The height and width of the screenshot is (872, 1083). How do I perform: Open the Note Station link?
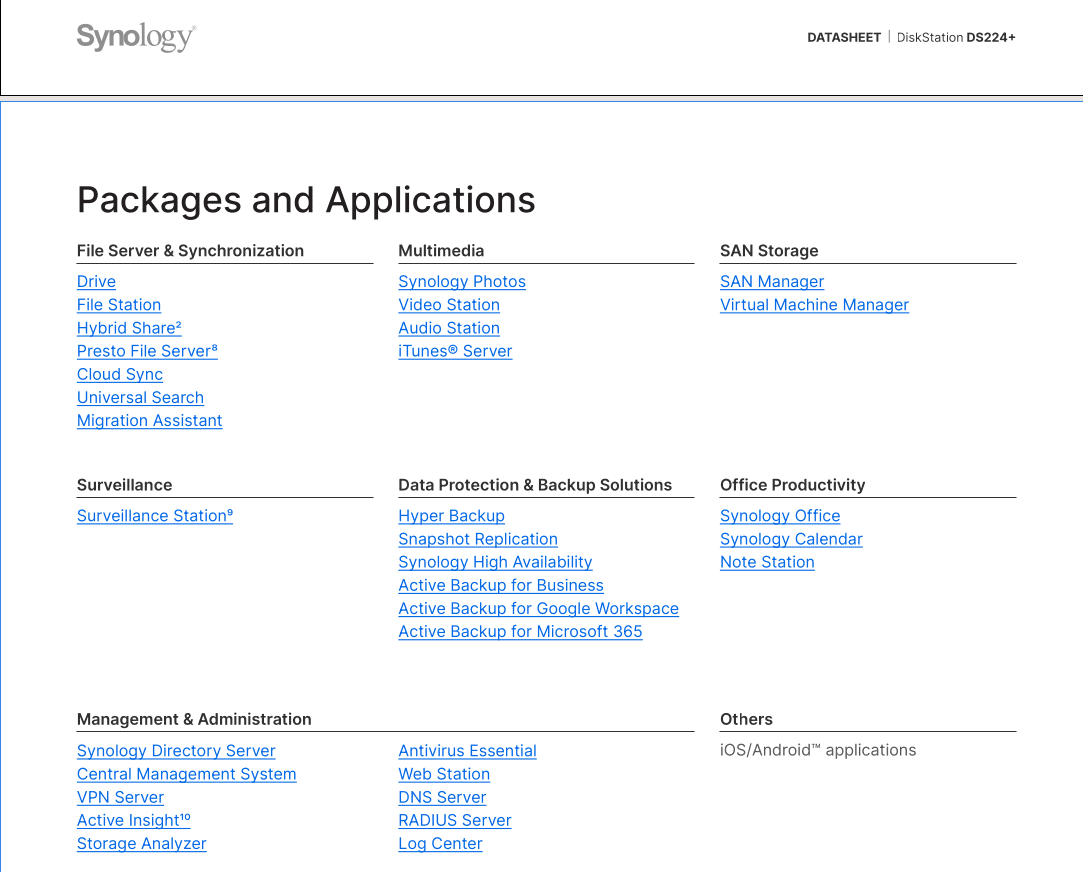(x=767, y=562)
